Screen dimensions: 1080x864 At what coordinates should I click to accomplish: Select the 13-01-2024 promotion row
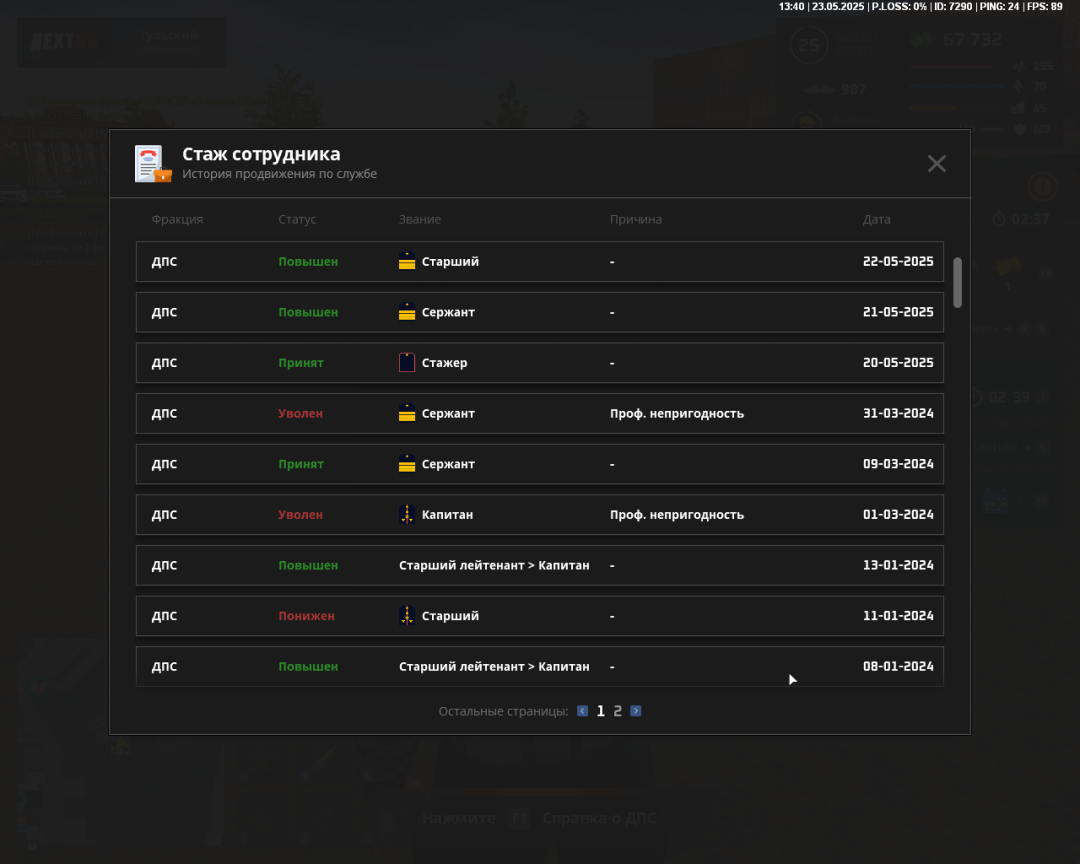point(539,566)
